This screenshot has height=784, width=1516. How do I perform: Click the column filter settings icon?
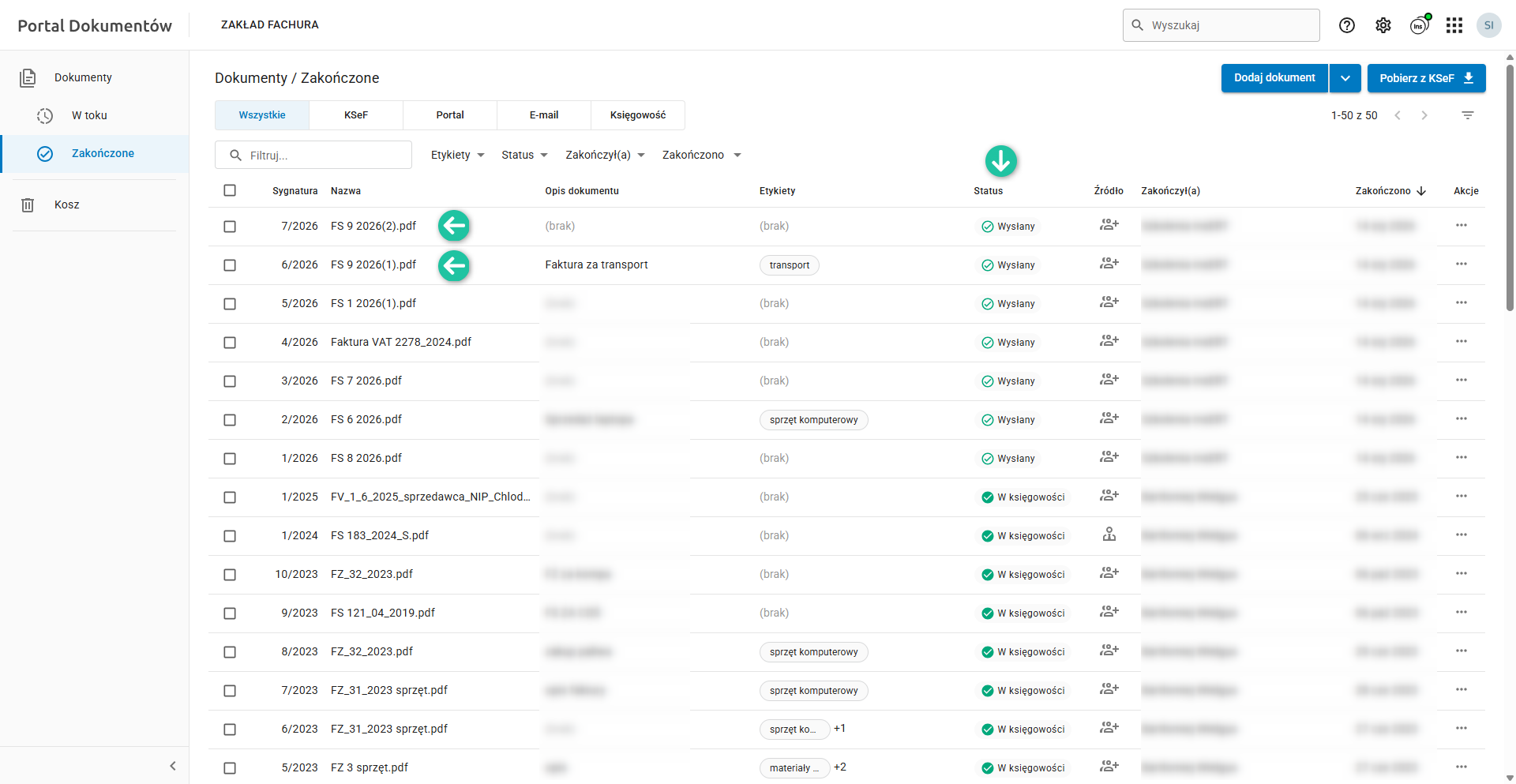1467,115
